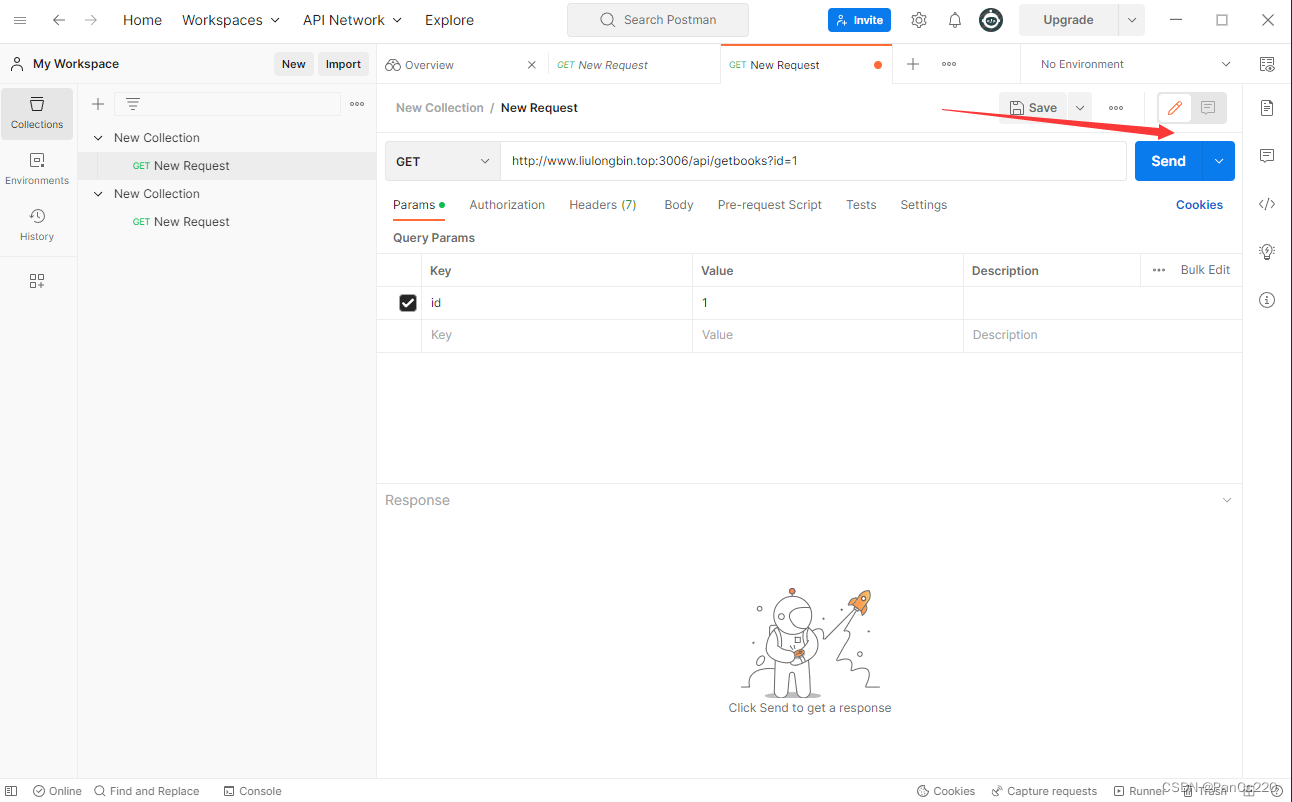Screen dimensions: 1292x802
Task: Switch to the Headers (7) tab
Action: [x=603, y=205]
